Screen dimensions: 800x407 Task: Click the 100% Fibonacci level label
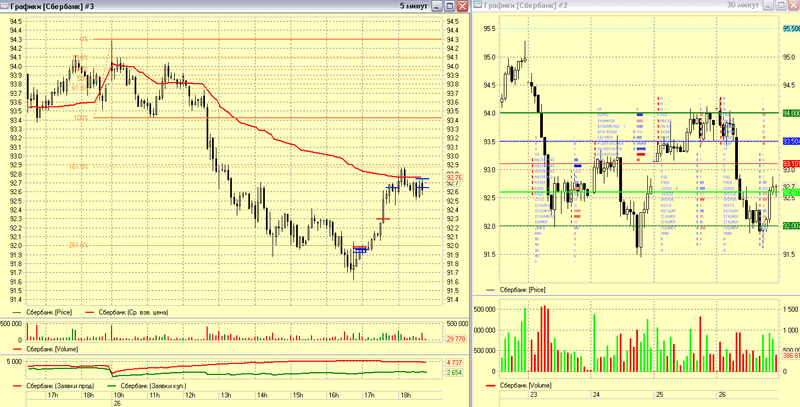(81, 118)
